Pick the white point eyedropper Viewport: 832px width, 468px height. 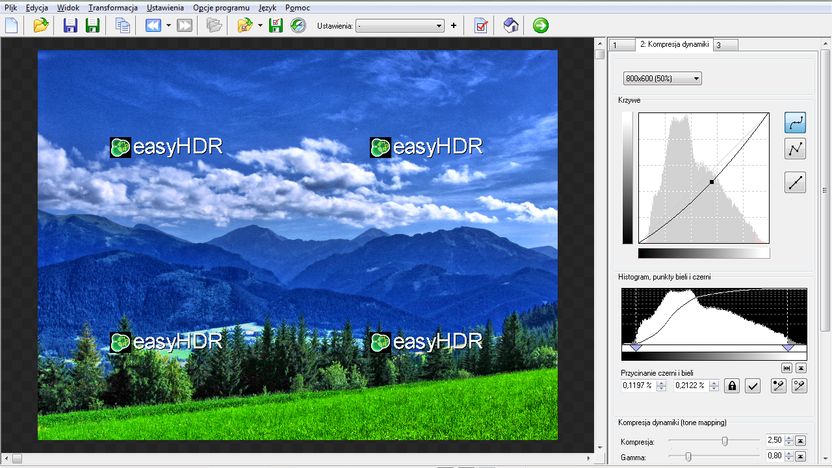(799, 386)
